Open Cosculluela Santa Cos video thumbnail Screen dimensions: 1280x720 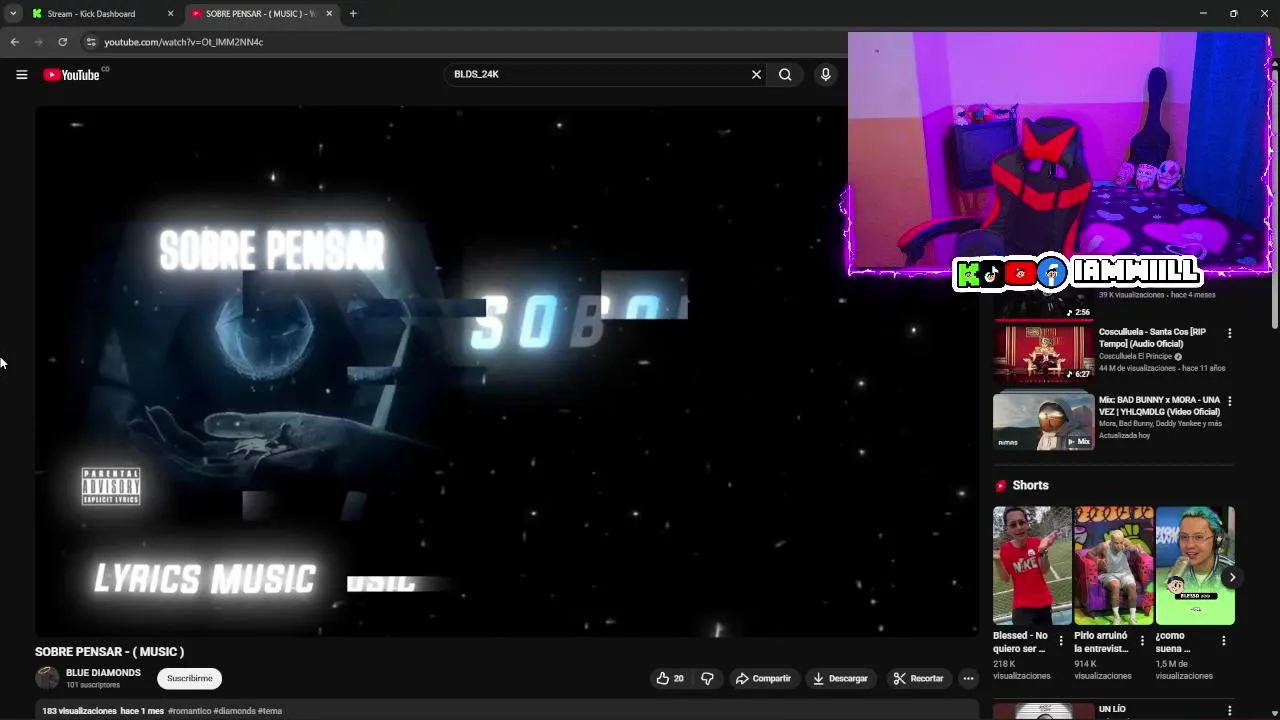click(1043, 353)
